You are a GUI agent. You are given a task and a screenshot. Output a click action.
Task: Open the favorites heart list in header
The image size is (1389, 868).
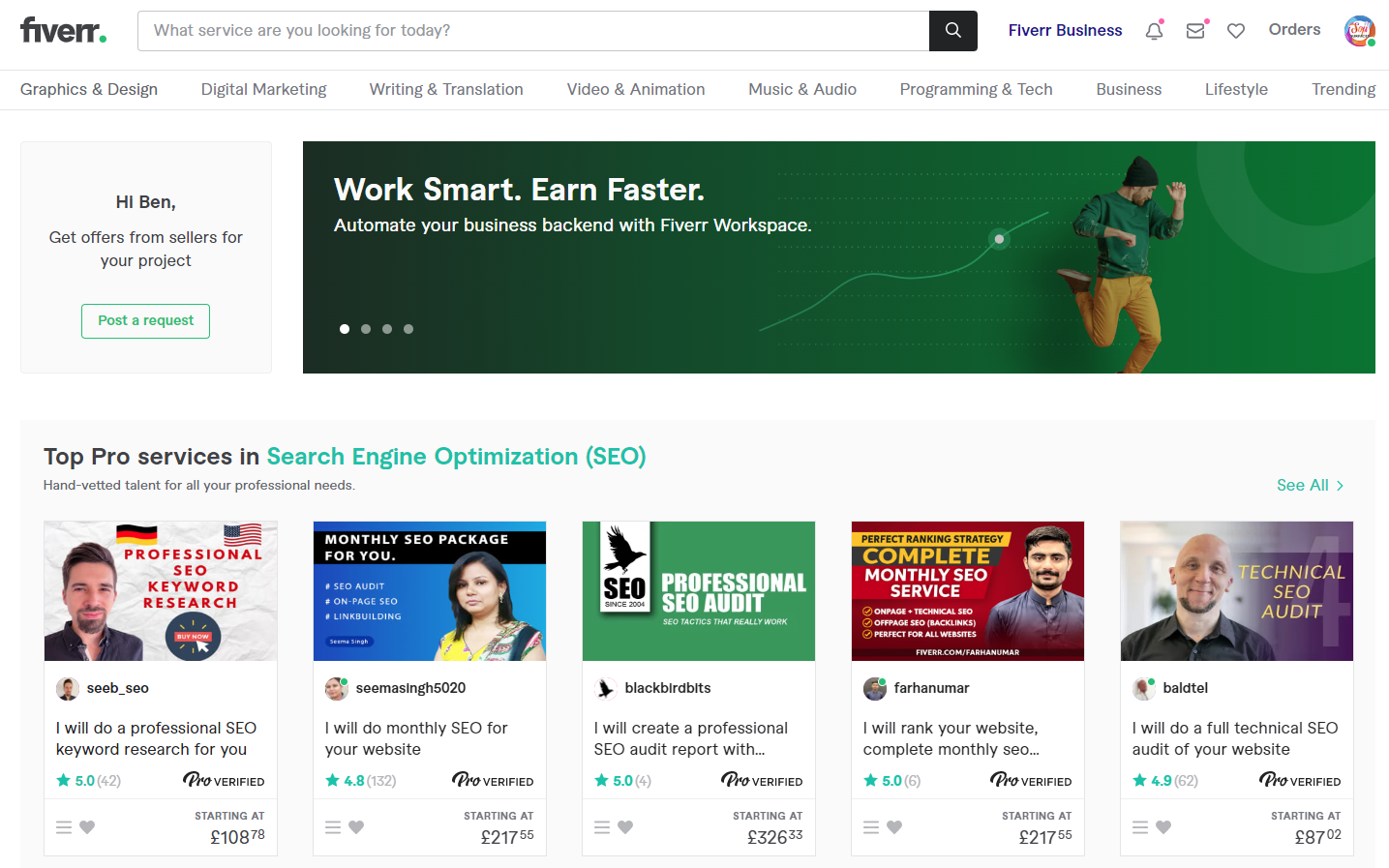point(1236,31)
